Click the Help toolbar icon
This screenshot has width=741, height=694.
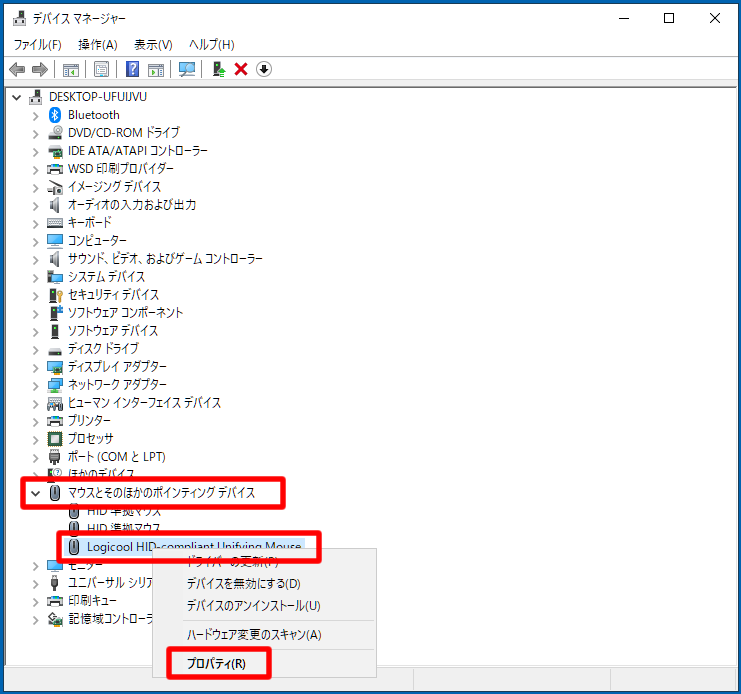coord(132,69)
